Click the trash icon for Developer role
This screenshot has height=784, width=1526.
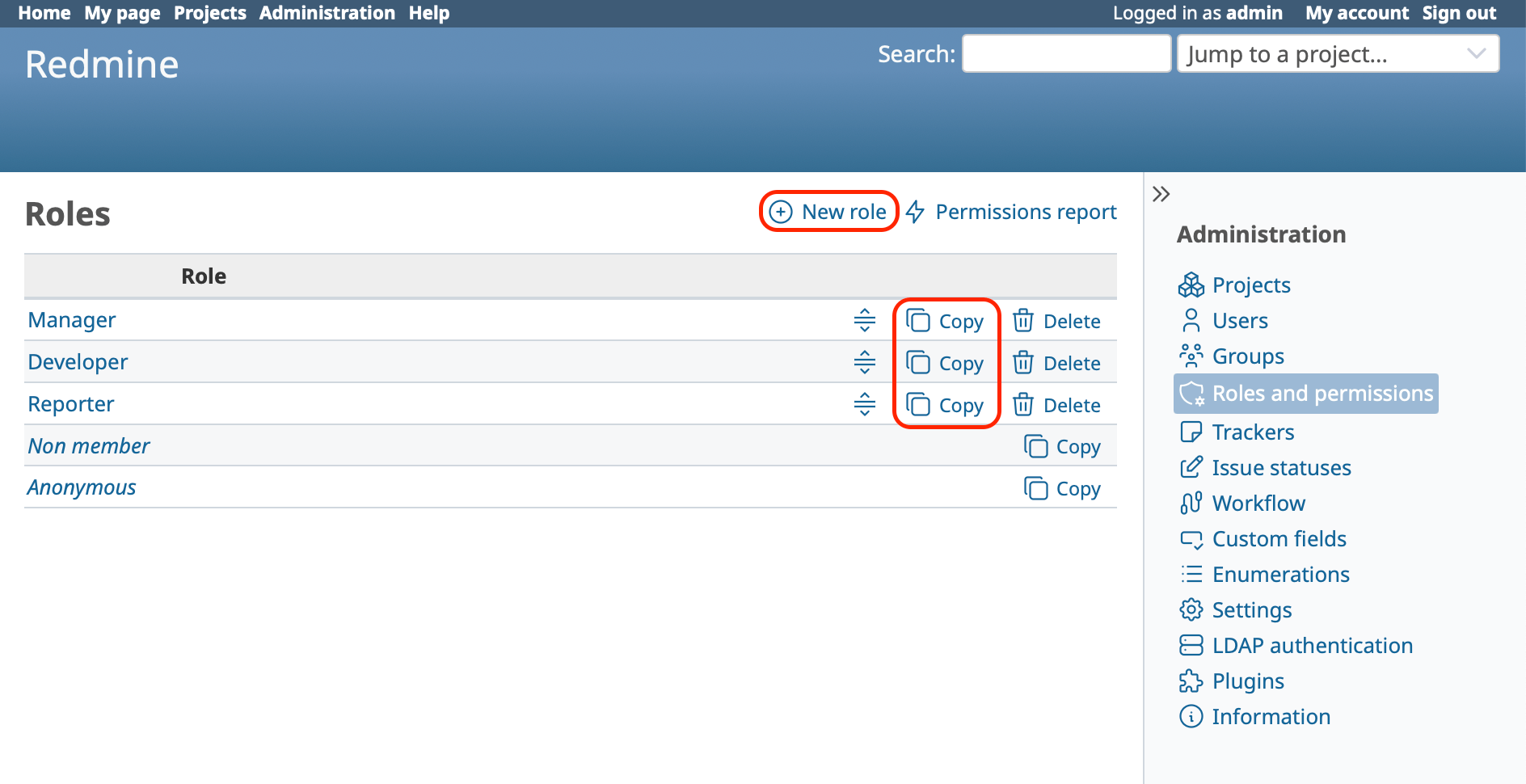pos(1023,363)
